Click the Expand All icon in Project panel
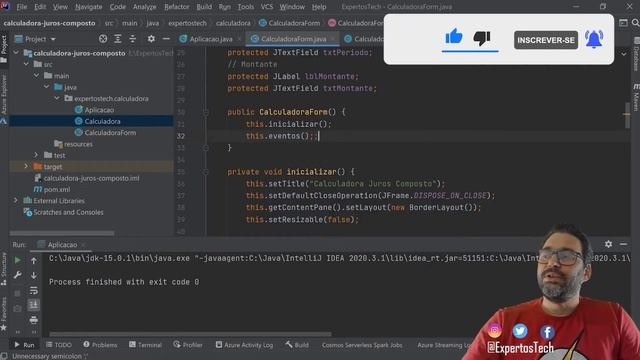Image resolution: width=640 pixels, height=360 pixels. click(x=118, y=39)
